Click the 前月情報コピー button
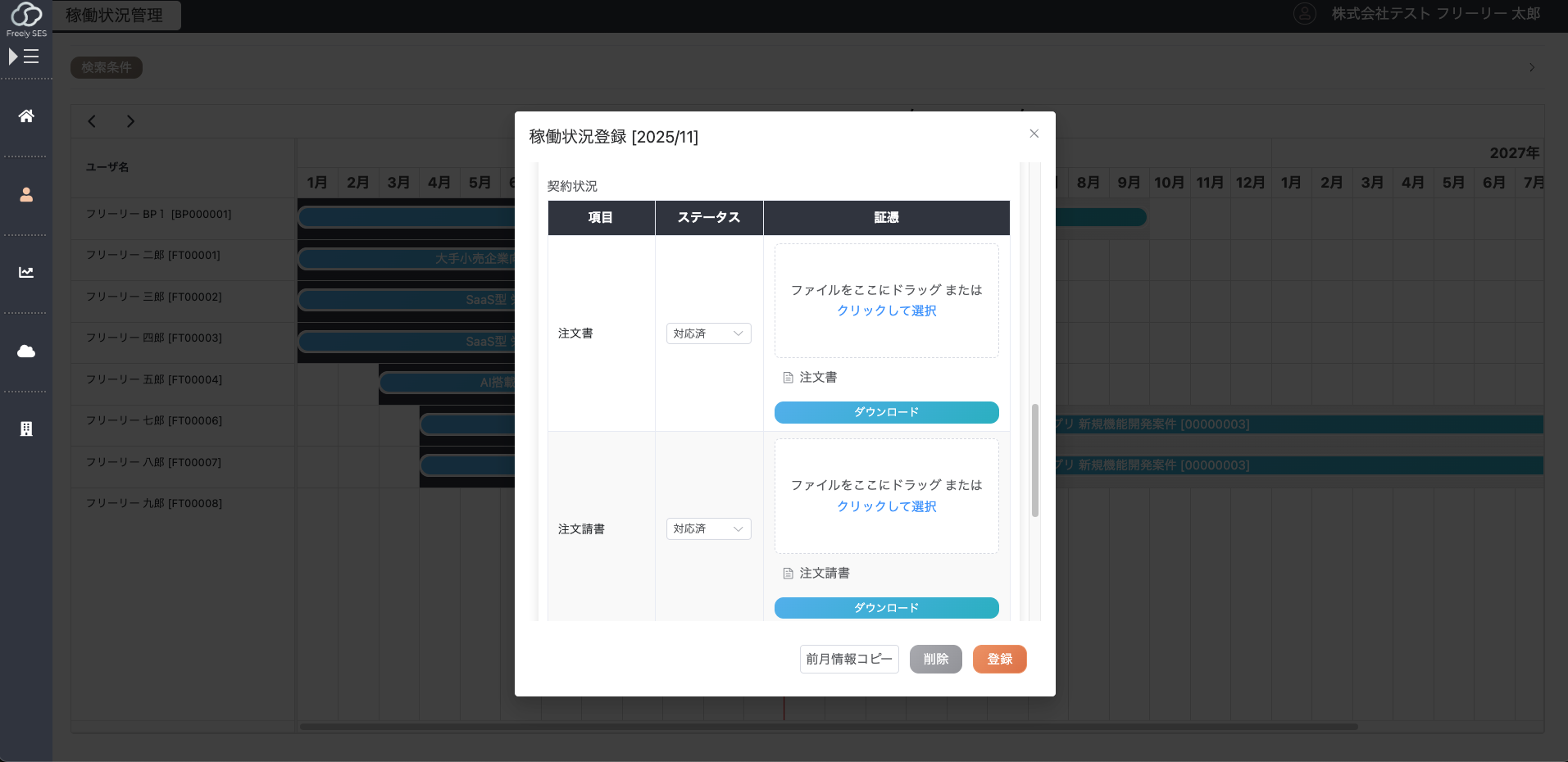This screenshot has height=762, width=1568. point(848,659)
